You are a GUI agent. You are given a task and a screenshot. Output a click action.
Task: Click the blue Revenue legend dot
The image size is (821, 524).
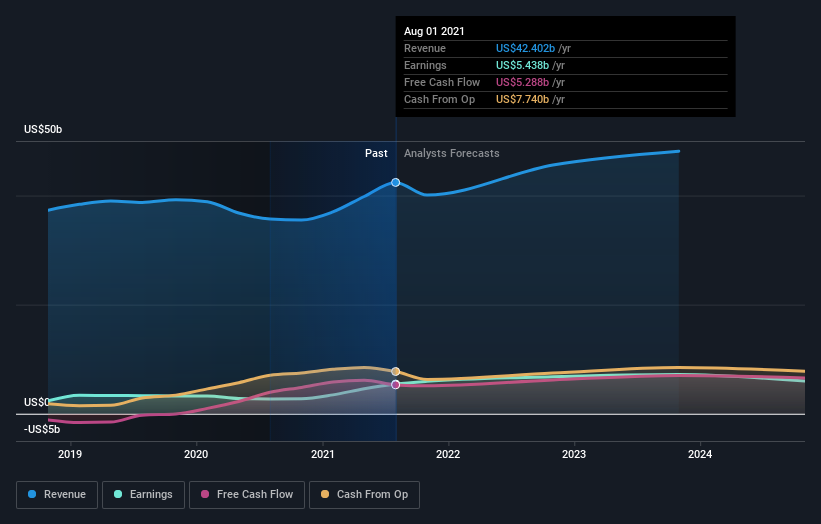[32, 494]
